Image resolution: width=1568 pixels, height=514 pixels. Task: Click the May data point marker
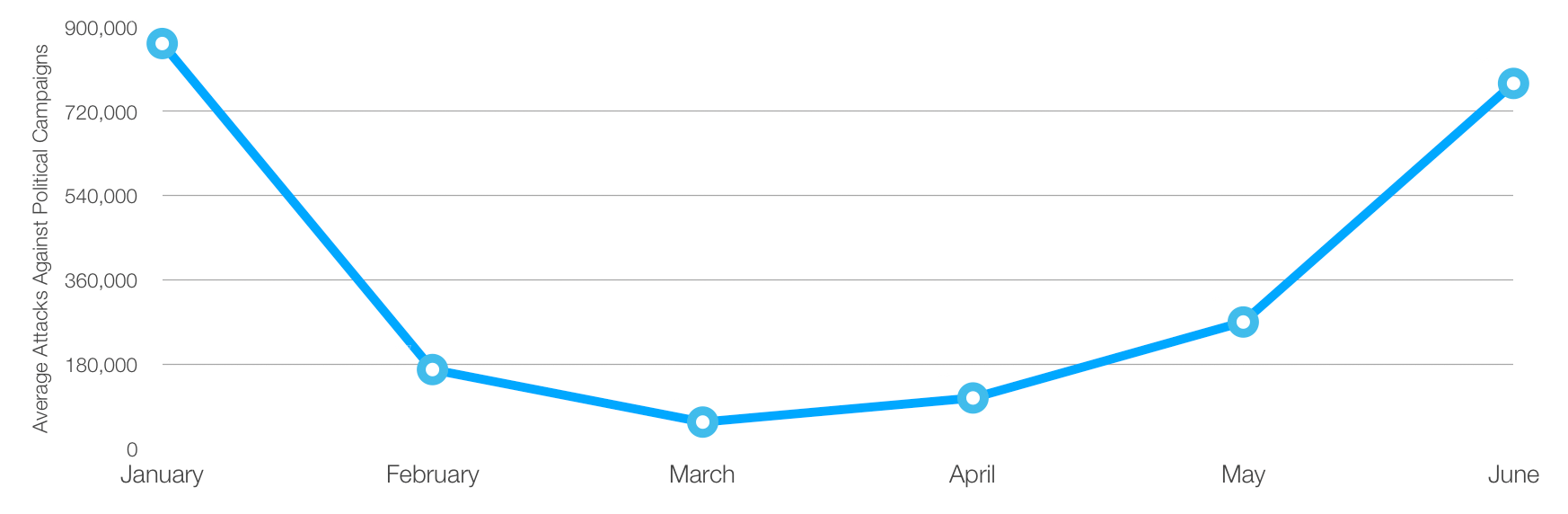pyautogui.click(x=1243, y=322)
